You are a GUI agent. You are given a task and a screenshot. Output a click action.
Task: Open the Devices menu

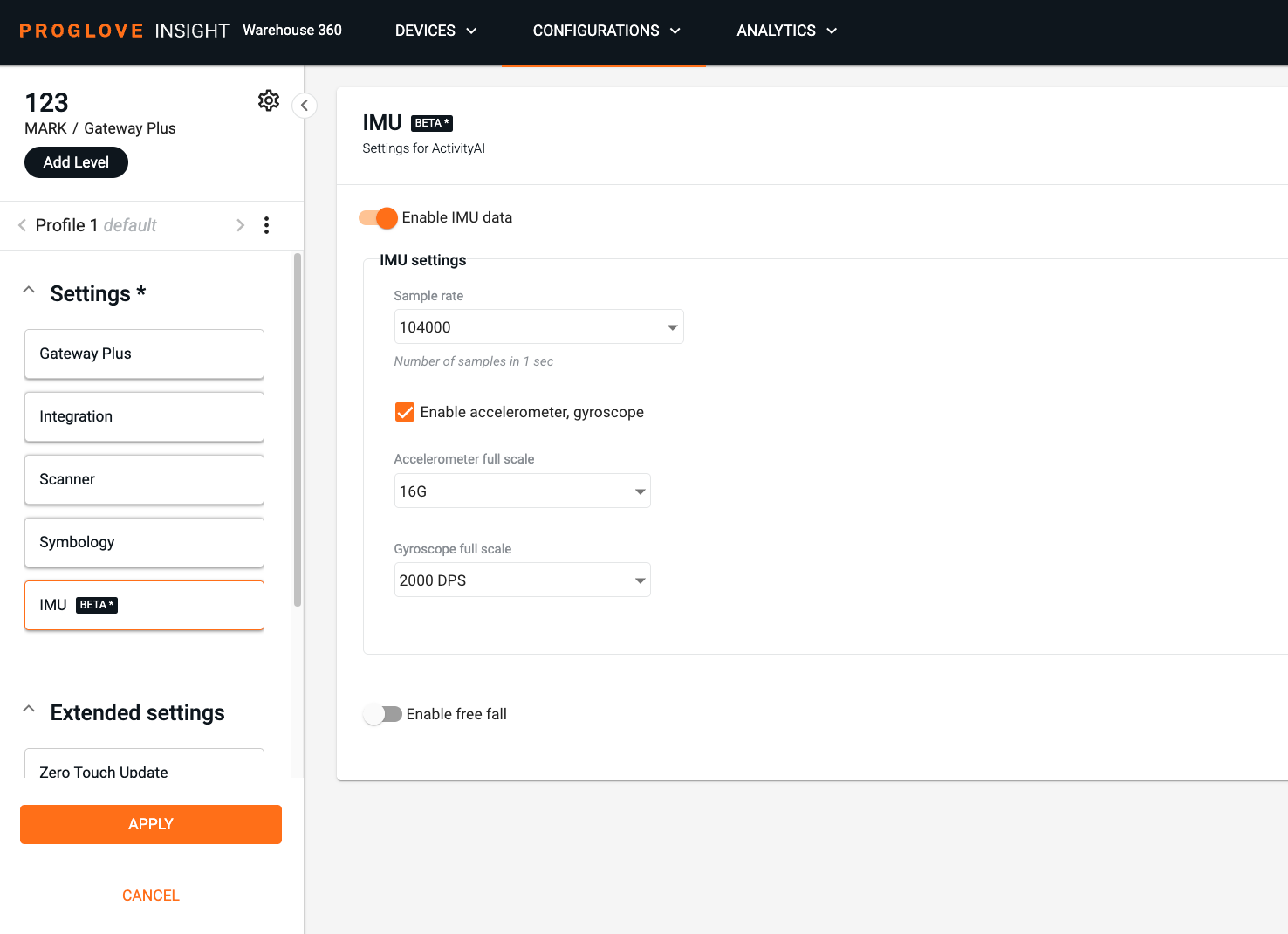pos(435,31)
